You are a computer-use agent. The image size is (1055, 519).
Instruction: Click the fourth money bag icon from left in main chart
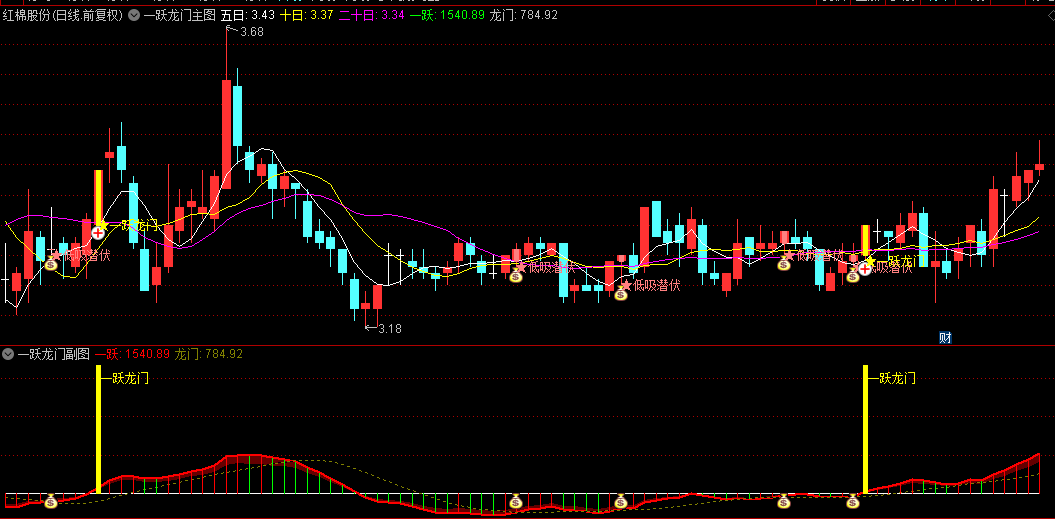click(x=784, y=263)
